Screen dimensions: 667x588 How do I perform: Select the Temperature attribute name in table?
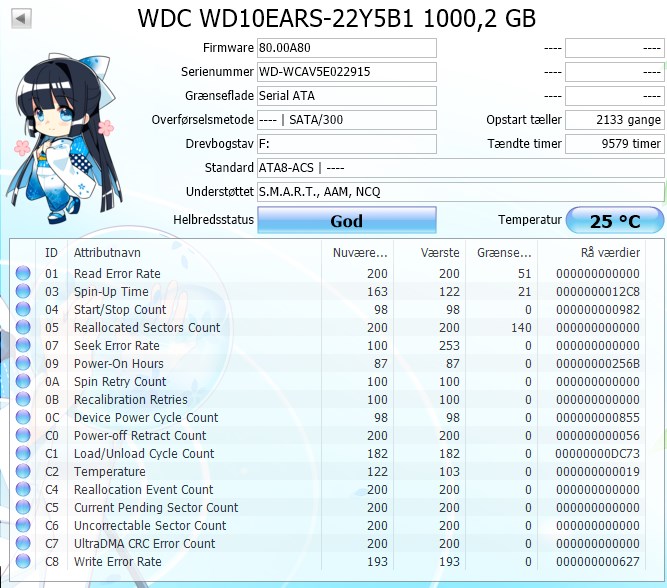pos(110,471)
